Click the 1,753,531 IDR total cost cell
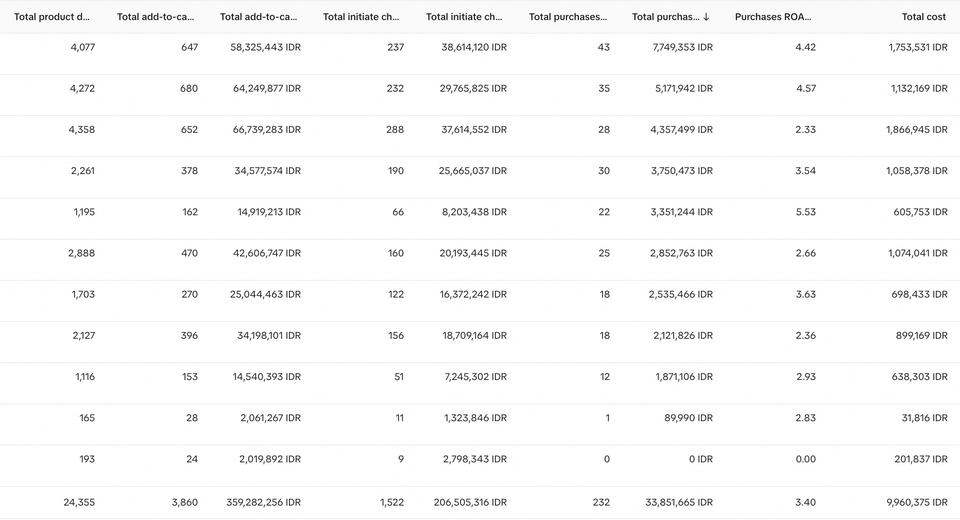This screenshot has width=960, height=520. point(916,47)
